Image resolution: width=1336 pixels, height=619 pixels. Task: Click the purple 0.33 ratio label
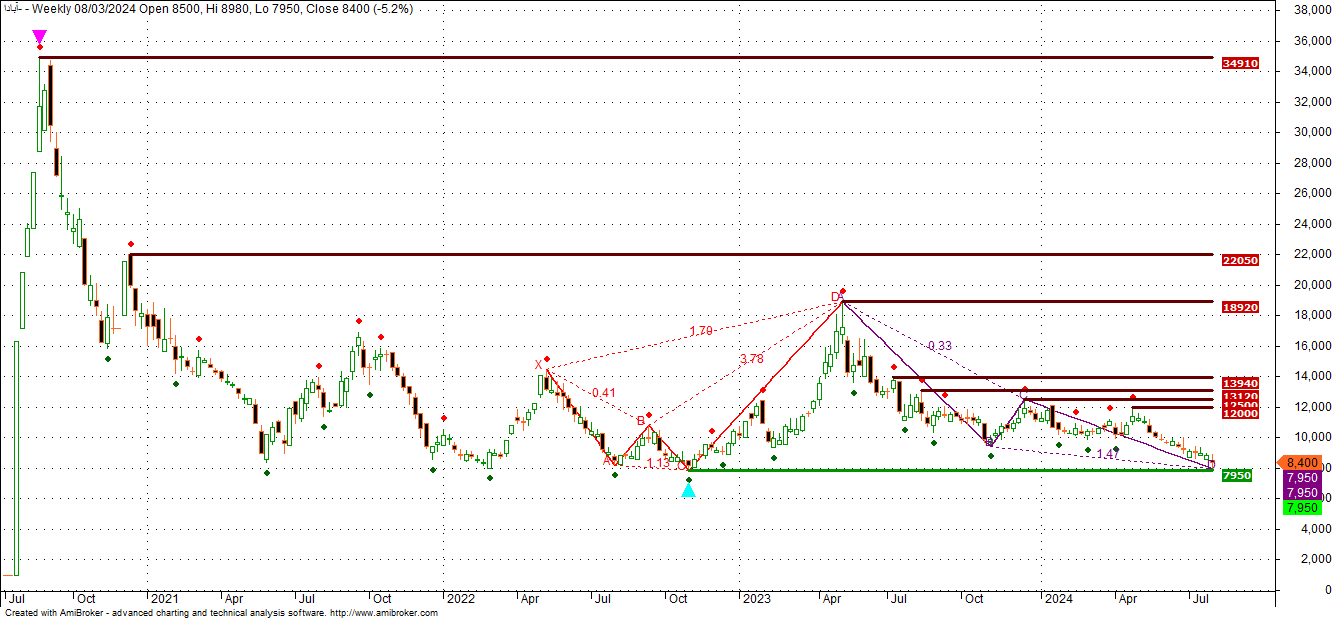click(940, 345)
